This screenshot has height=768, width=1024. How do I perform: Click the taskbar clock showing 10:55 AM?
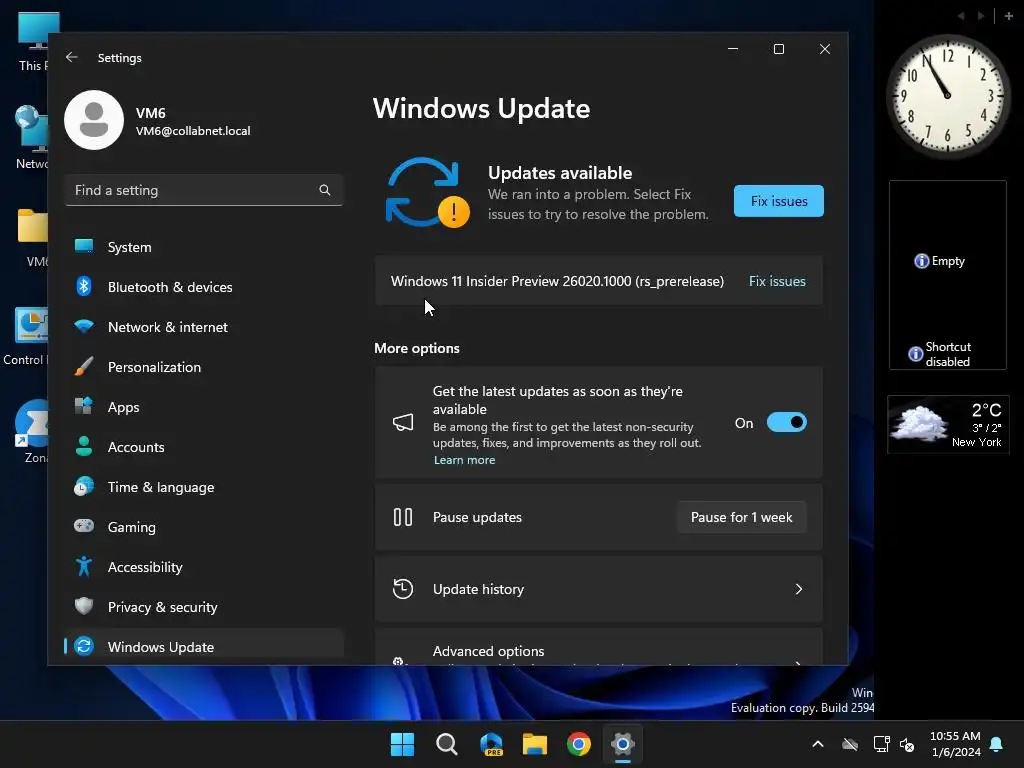point(955,744)
